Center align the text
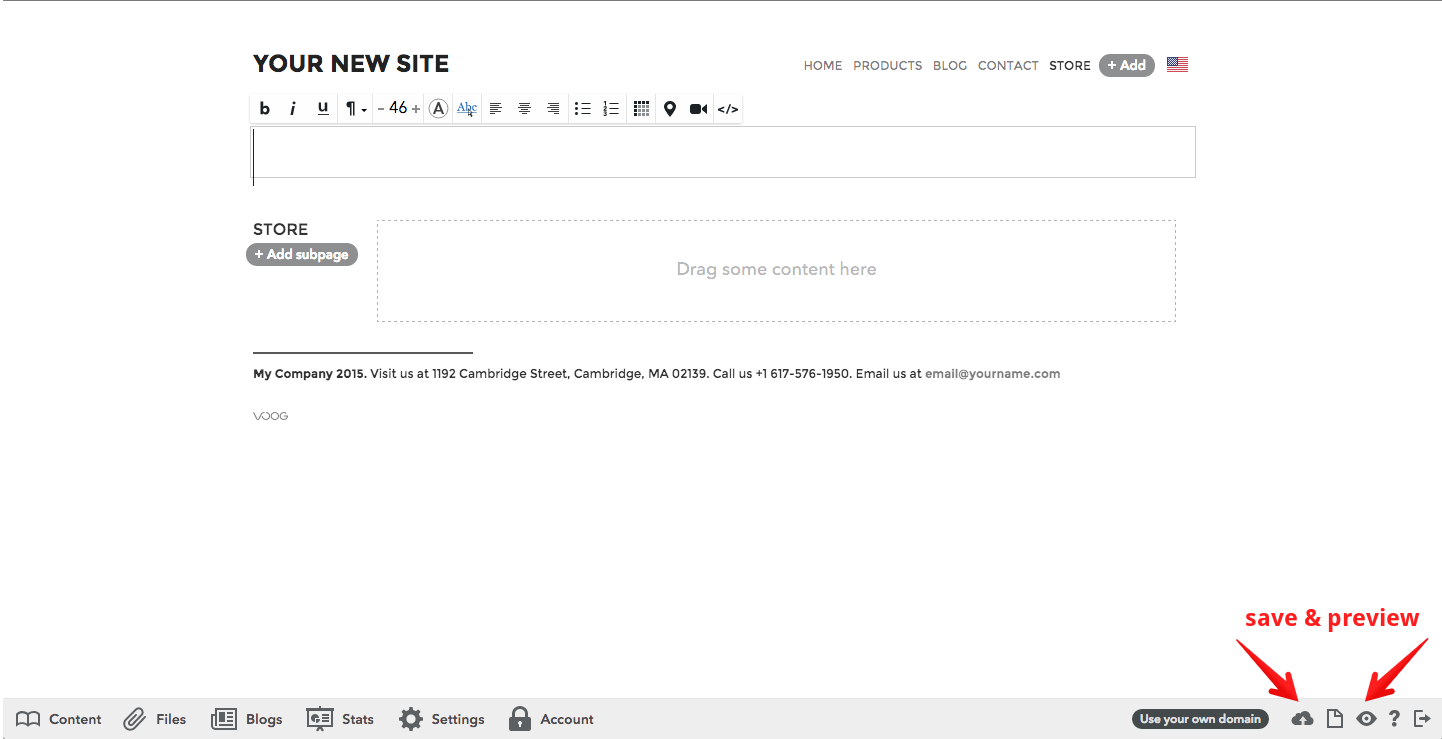1442x739 pixels. pyautogui.click(x=524, y=109)
